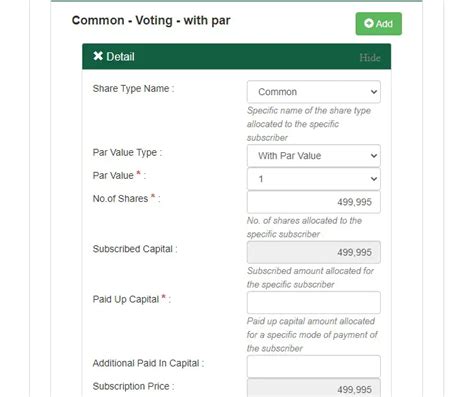Image resolution: width=474 pixels, height=397 pixels.
Task: Click the Detail header title
Action: click(x=120, y=57)
